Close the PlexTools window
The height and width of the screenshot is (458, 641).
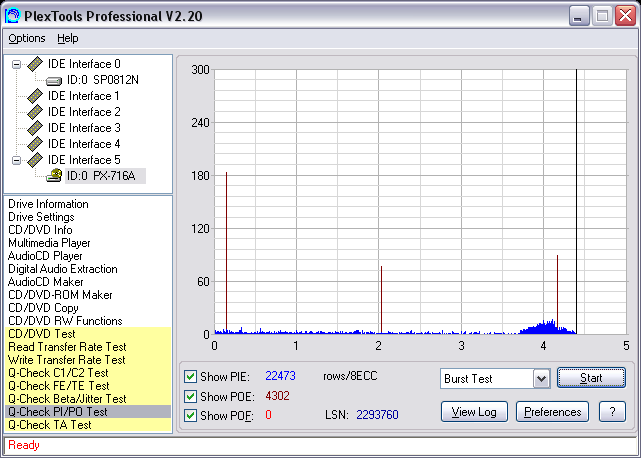[x=625, y=16]
